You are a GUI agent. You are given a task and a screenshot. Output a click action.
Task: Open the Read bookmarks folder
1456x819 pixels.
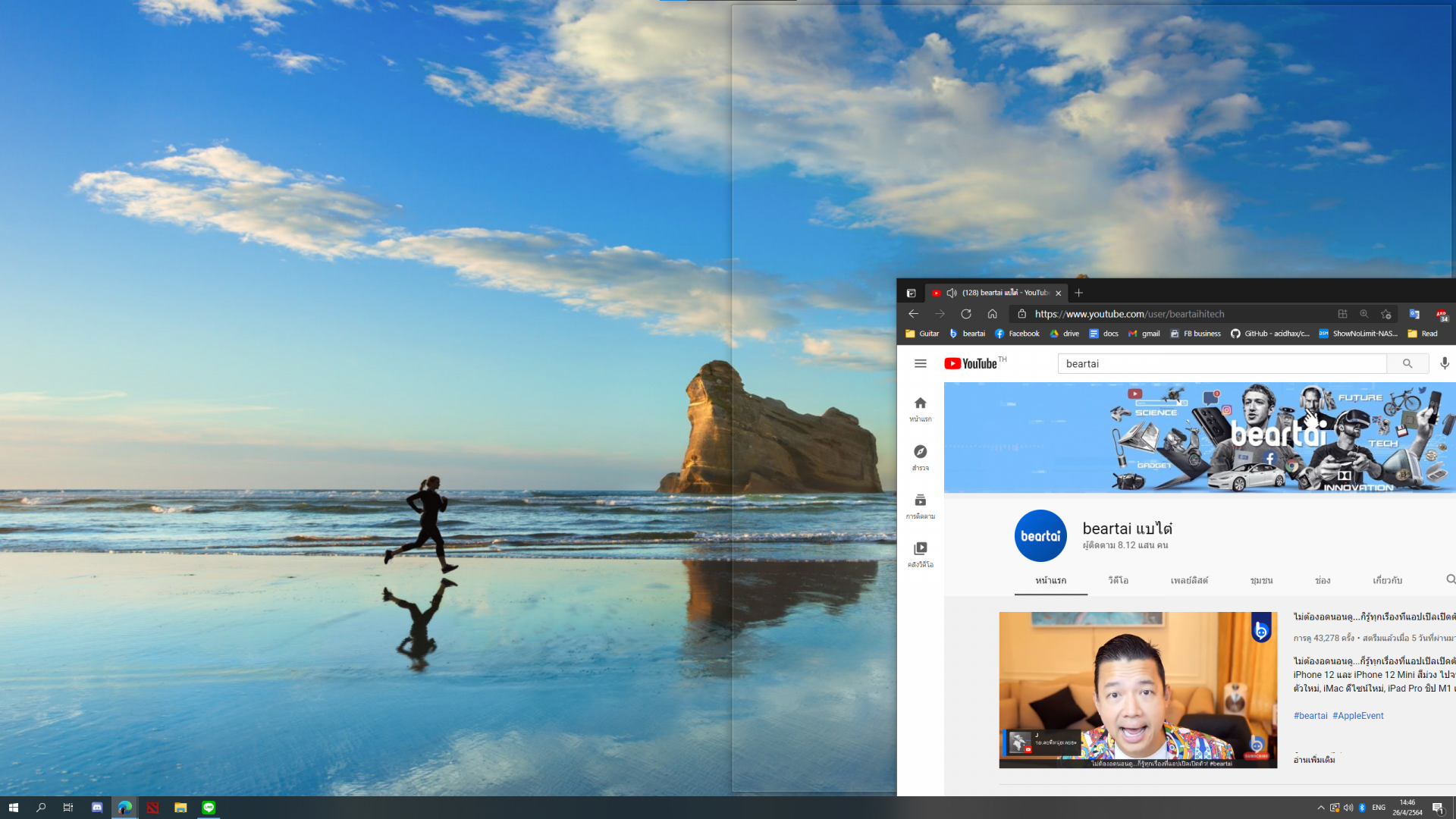pyautogui.click(x=1423, y=334)
